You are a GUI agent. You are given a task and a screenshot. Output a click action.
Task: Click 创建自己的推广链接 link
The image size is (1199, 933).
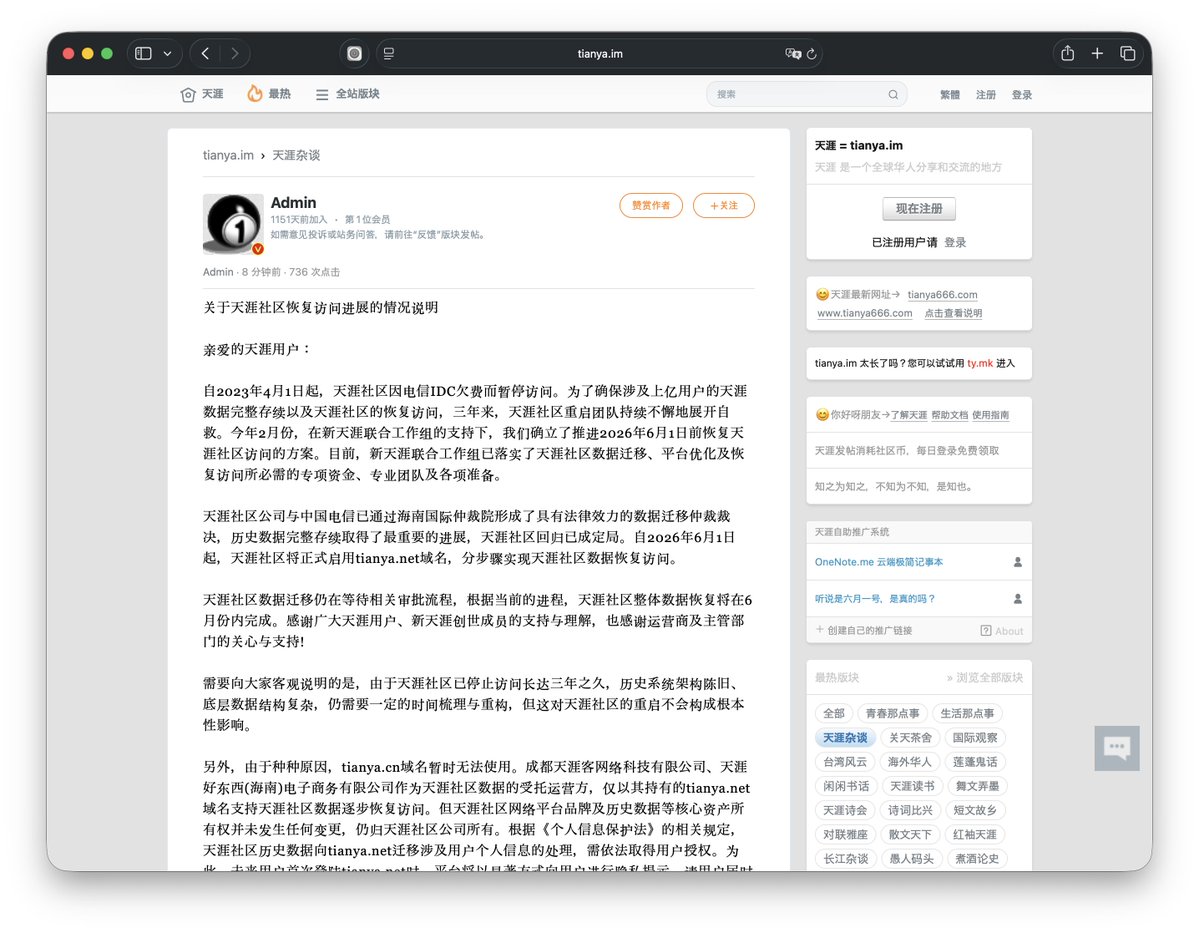click(864, 630)
